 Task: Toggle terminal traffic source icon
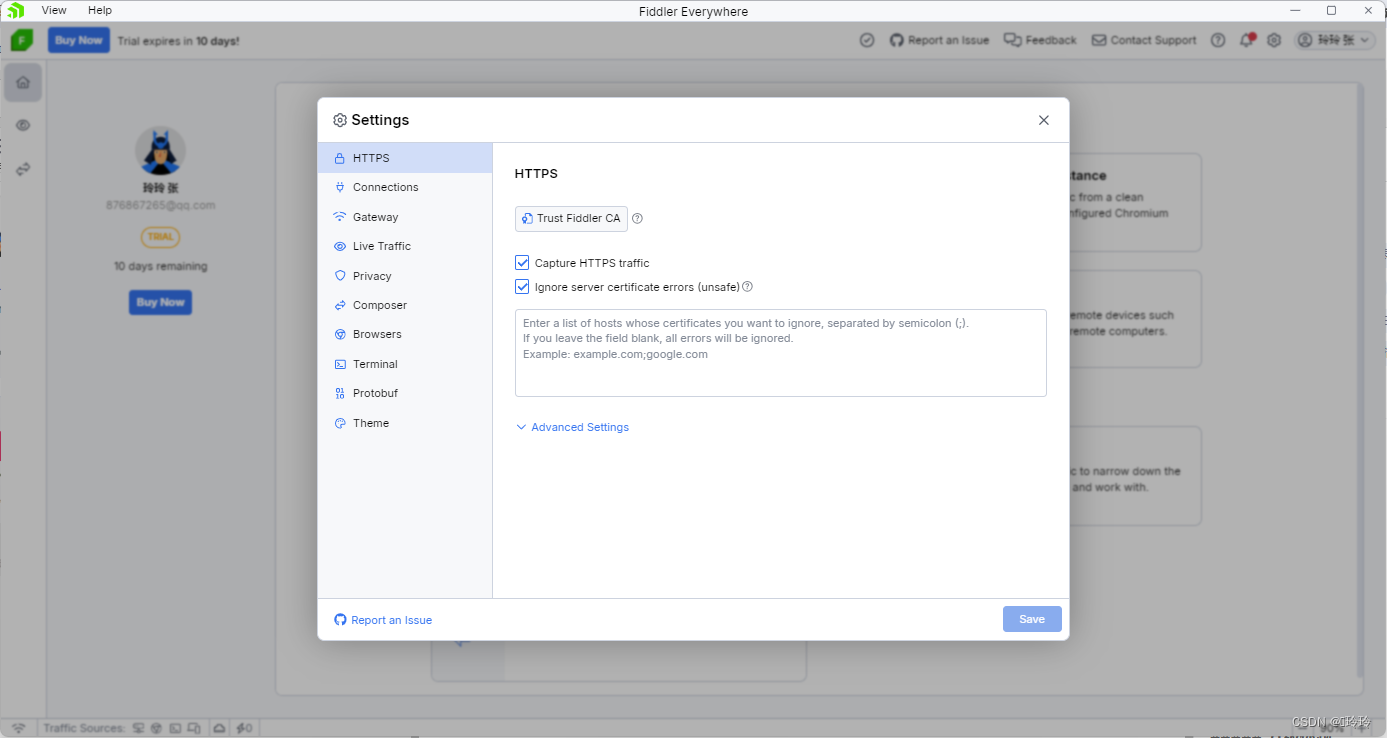click(175, 728)
